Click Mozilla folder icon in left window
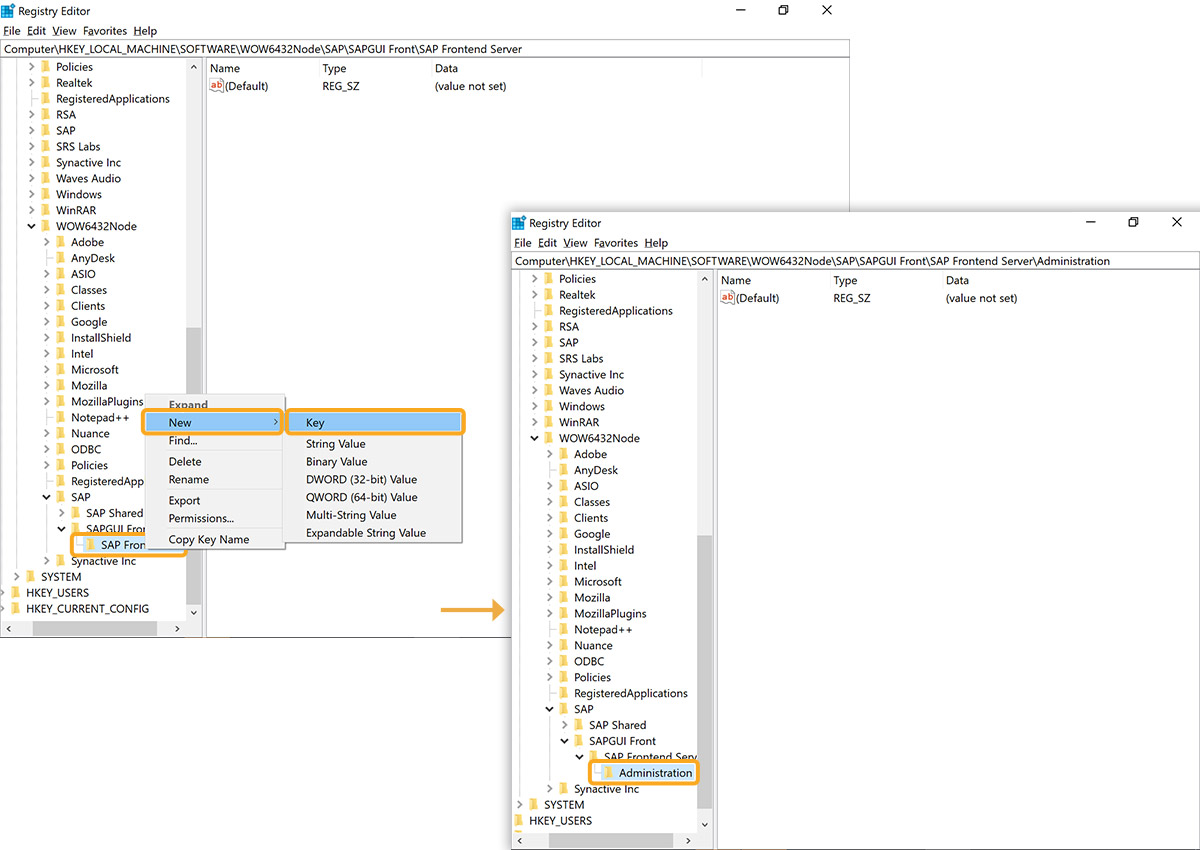This screenshot has height=850, width=1200. point(60,386)
